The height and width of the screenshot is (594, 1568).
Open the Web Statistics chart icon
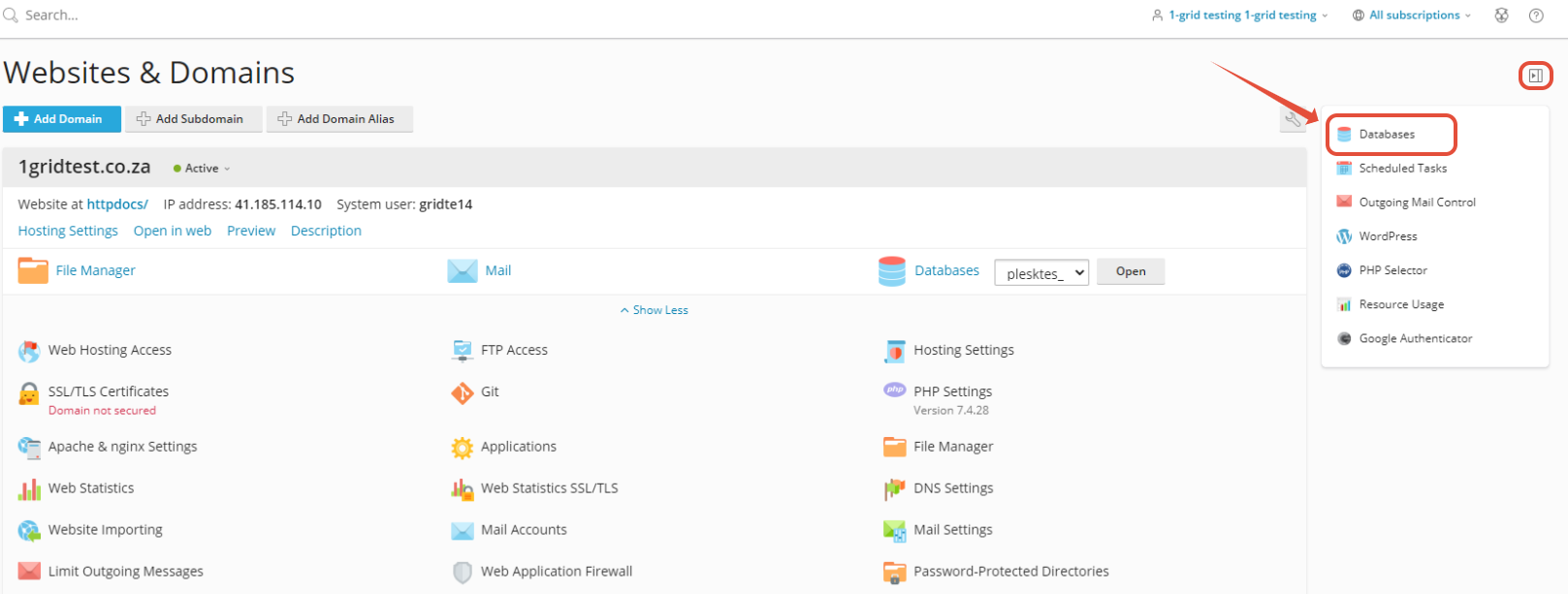[29, 488]
